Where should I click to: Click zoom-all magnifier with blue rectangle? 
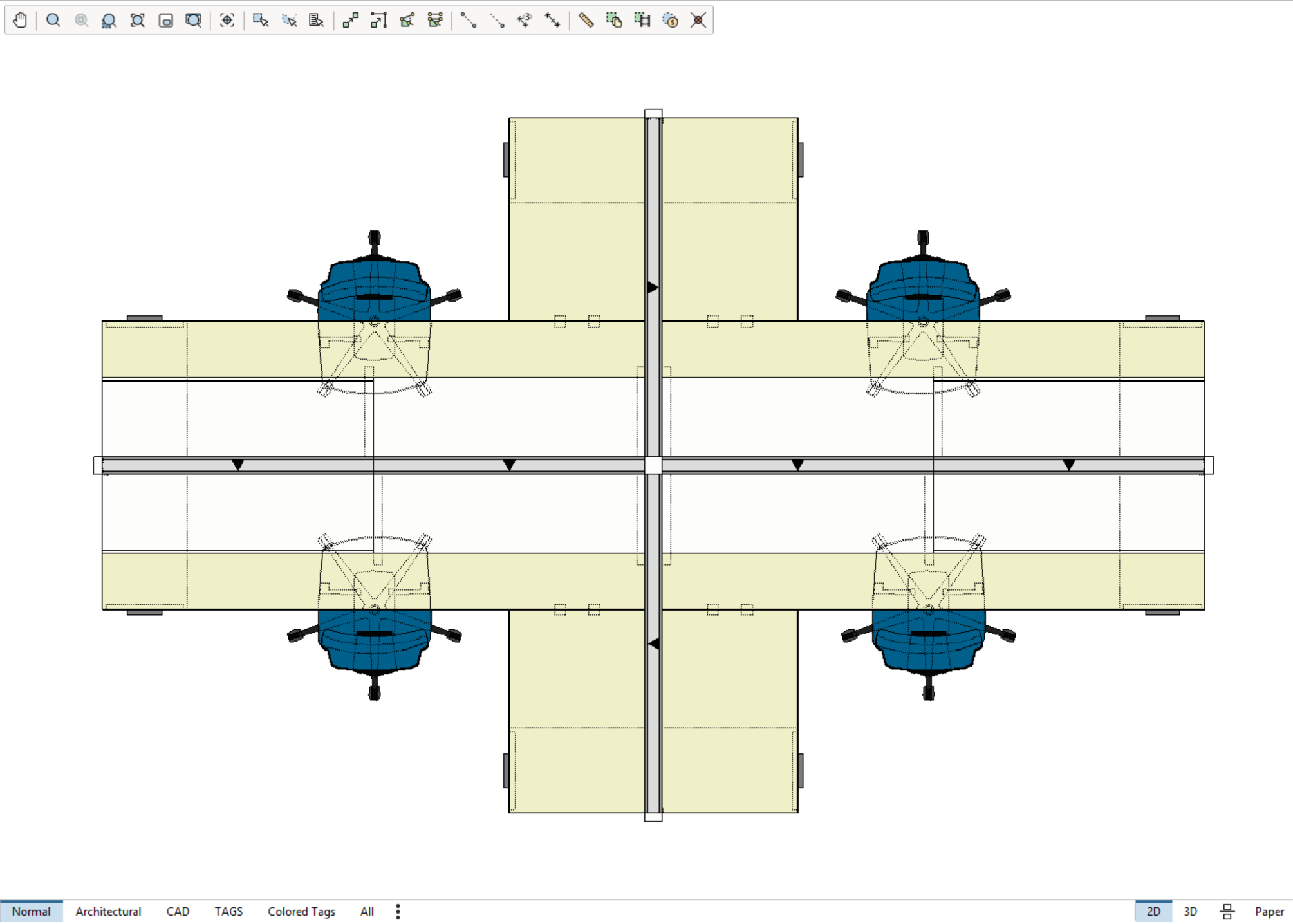(193, 21)
